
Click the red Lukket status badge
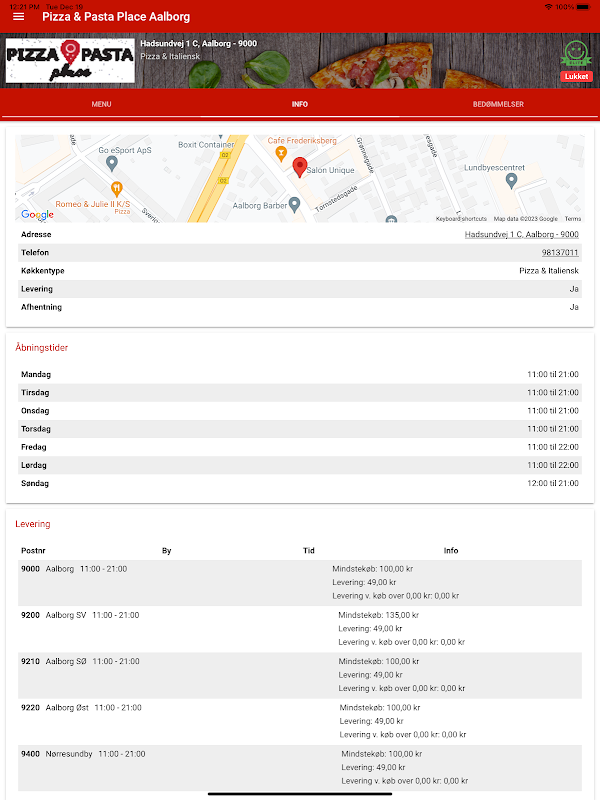[576, 76]
